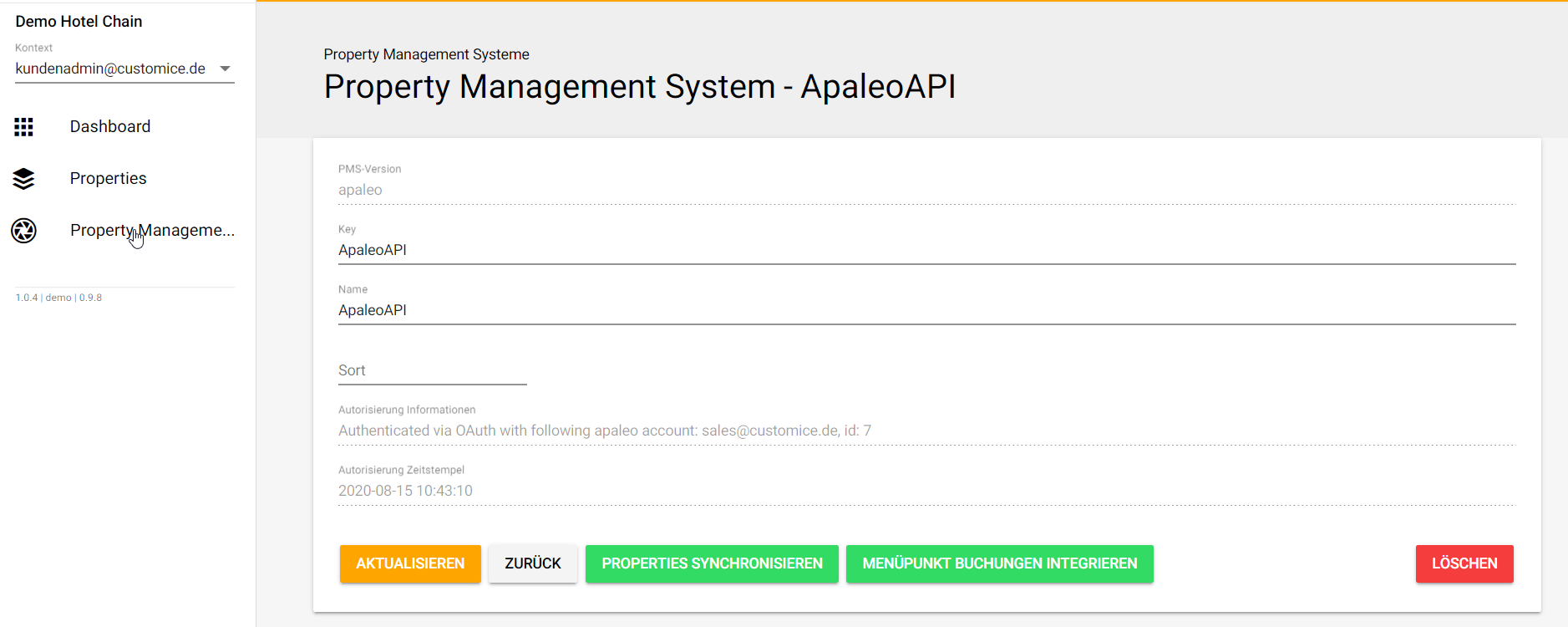Click the Property Management Systeme breadcrumb
Screen dimensions: 1568x627
click(x=426, y=54)
